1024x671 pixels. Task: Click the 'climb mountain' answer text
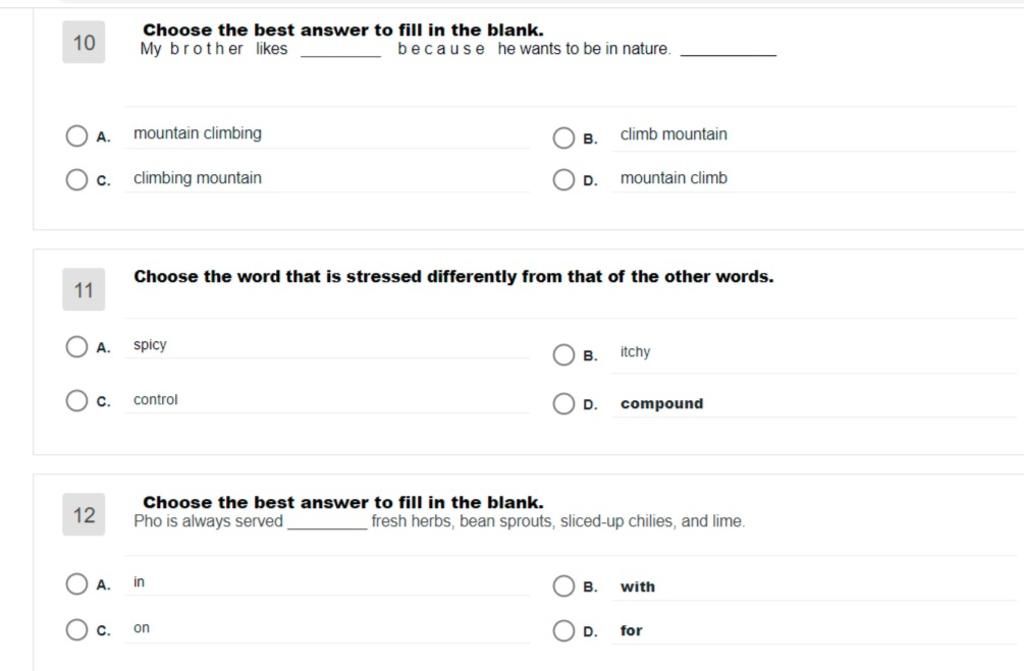[x=673, y=134]
